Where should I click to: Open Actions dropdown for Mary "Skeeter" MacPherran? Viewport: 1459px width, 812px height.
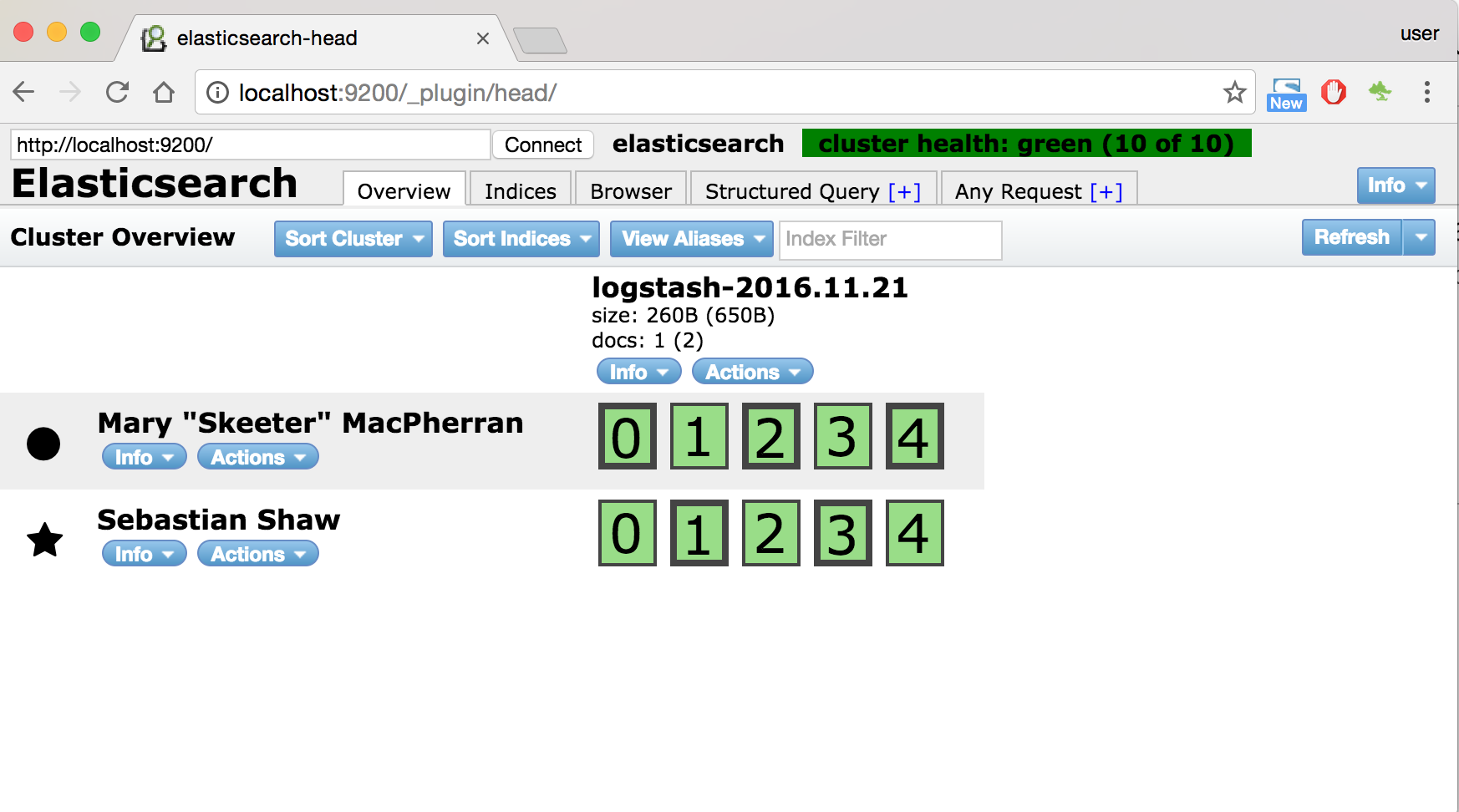(258, 457)
